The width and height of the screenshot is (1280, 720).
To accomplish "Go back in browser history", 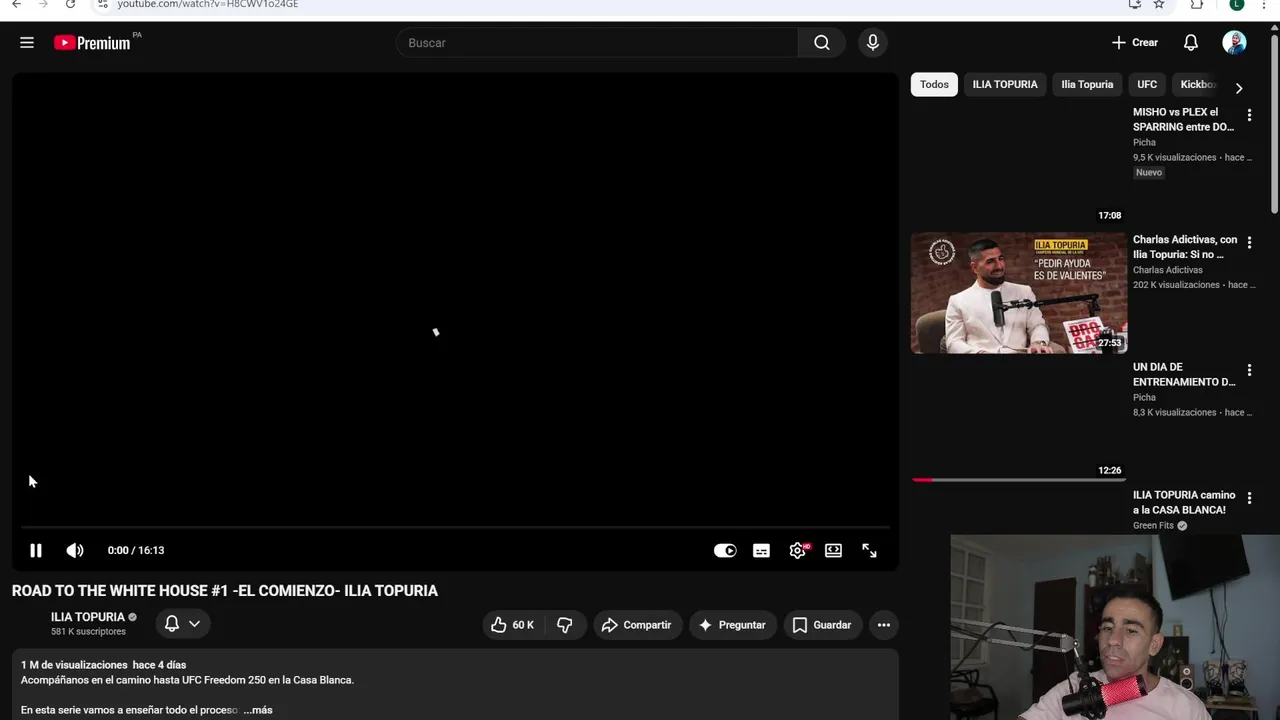I will (x=16, y=4).
